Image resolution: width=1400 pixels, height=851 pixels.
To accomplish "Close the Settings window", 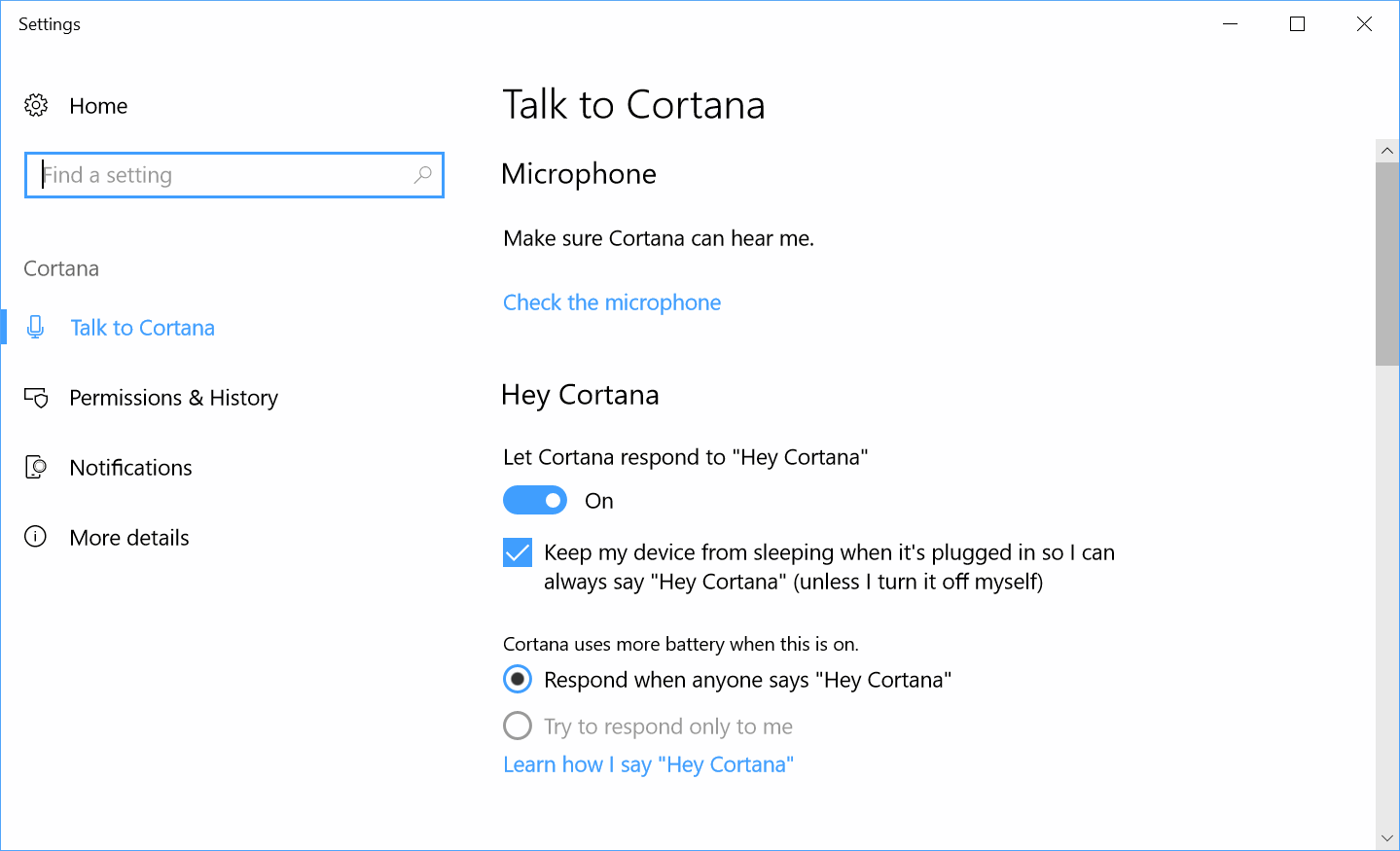I will click(x=1364, y=23).
